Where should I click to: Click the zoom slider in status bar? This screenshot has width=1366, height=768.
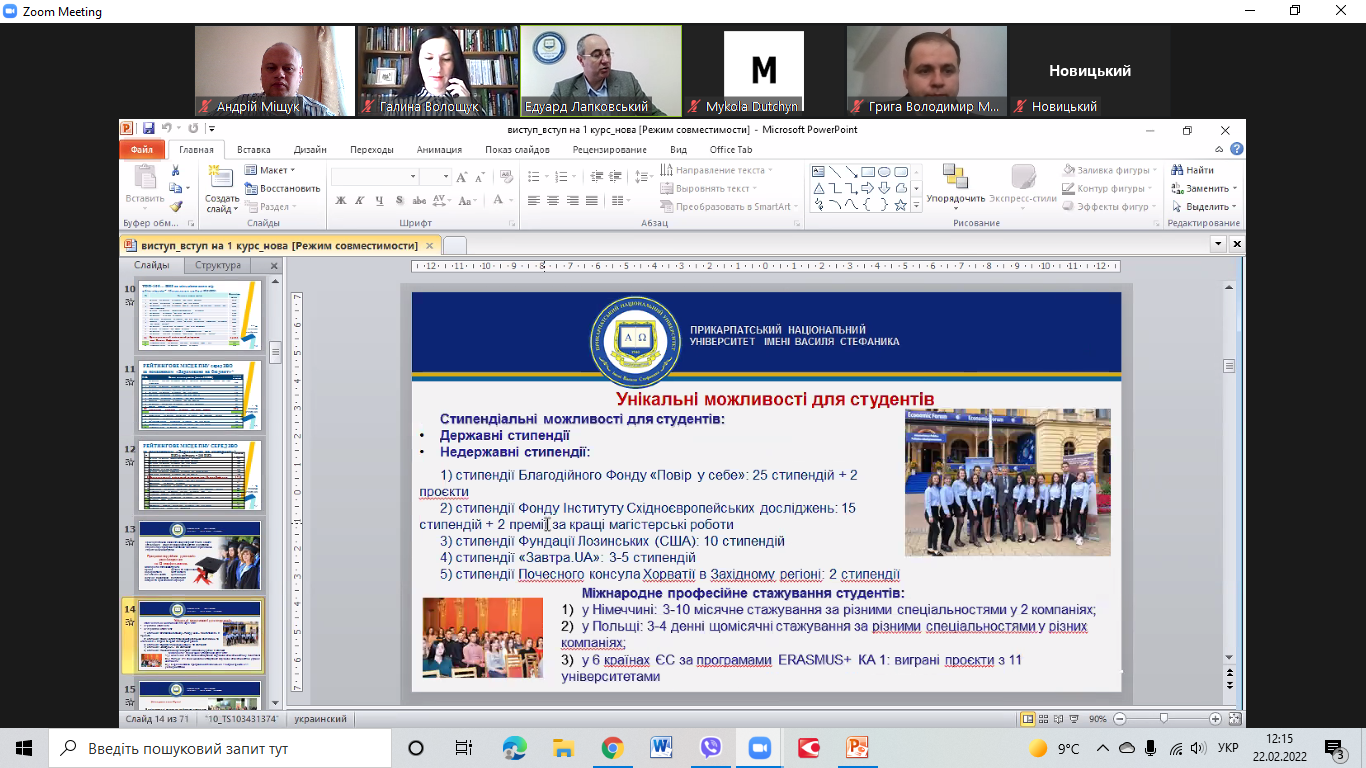[1163, 719]
